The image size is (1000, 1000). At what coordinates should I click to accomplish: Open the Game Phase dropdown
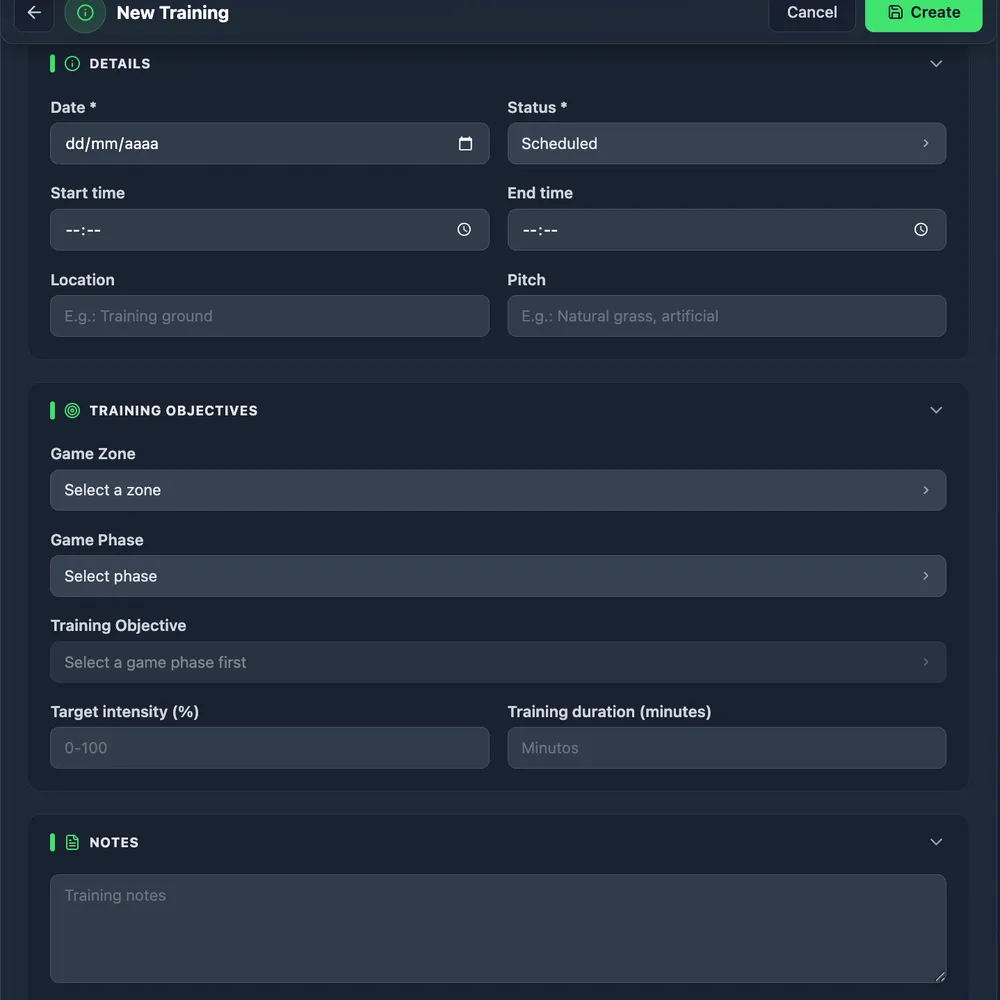pos(498,576)
